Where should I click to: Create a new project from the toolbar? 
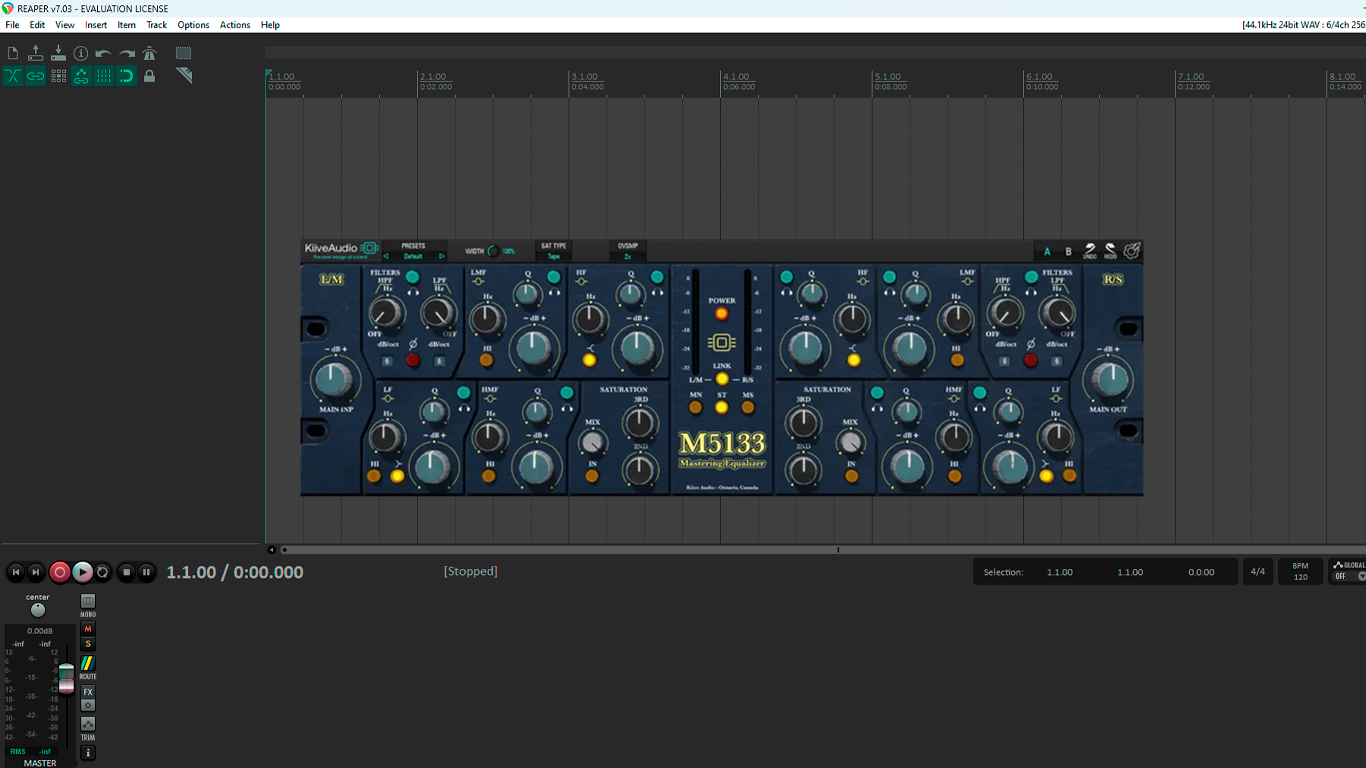click(x=13, y=53)
